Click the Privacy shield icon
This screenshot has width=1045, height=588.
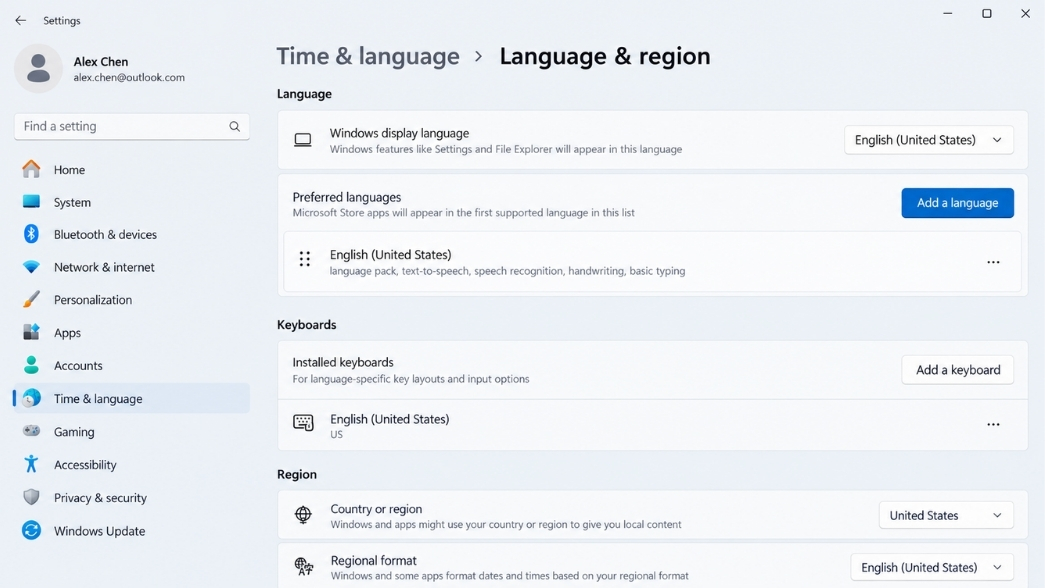[31, 497]
